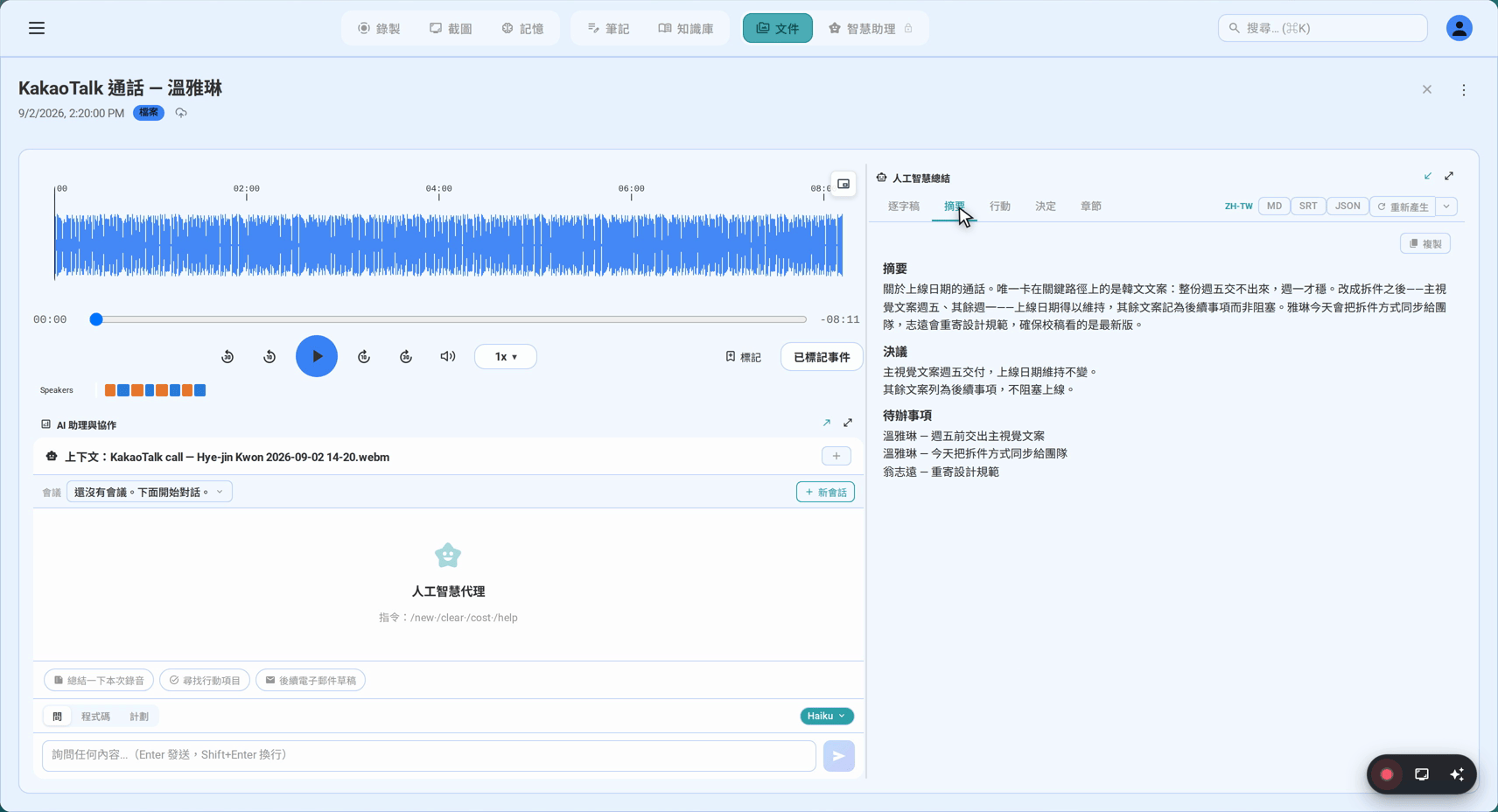Select the 摘要 summary tab
Image resolution: width=1498 pixels, height=812 pixels.
pos(955,206)
